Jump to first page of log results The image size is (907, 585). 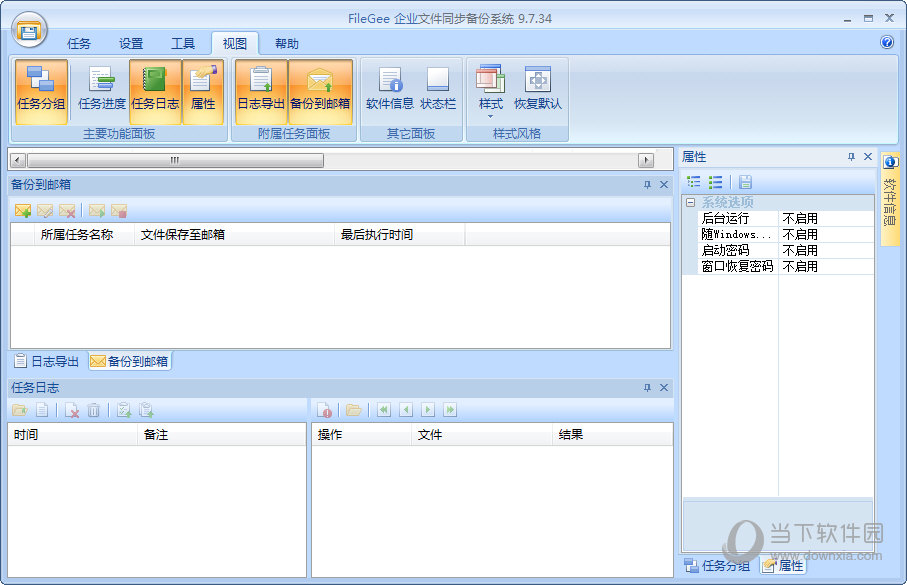[384, 410]
